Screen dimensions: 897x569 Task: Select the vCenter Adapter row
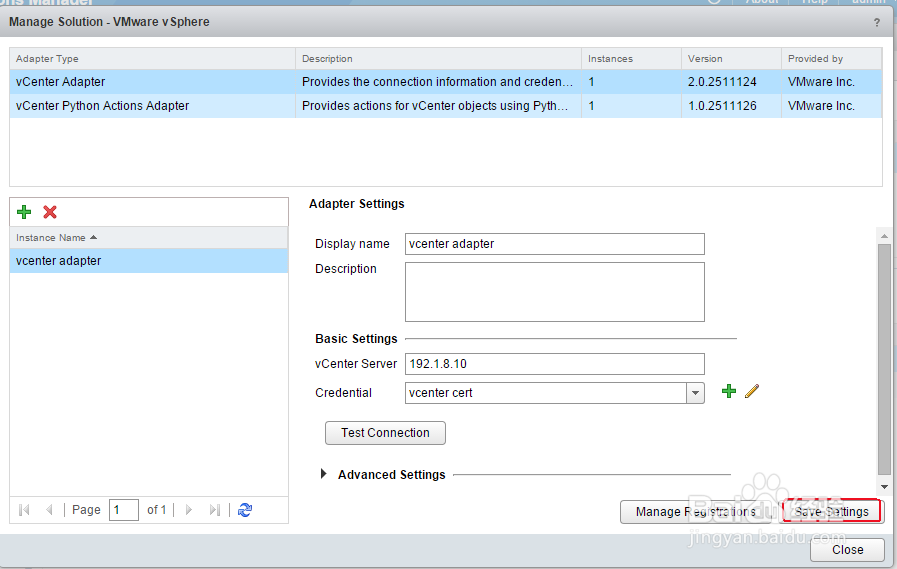pyautogui.click(x=446, y=82)
